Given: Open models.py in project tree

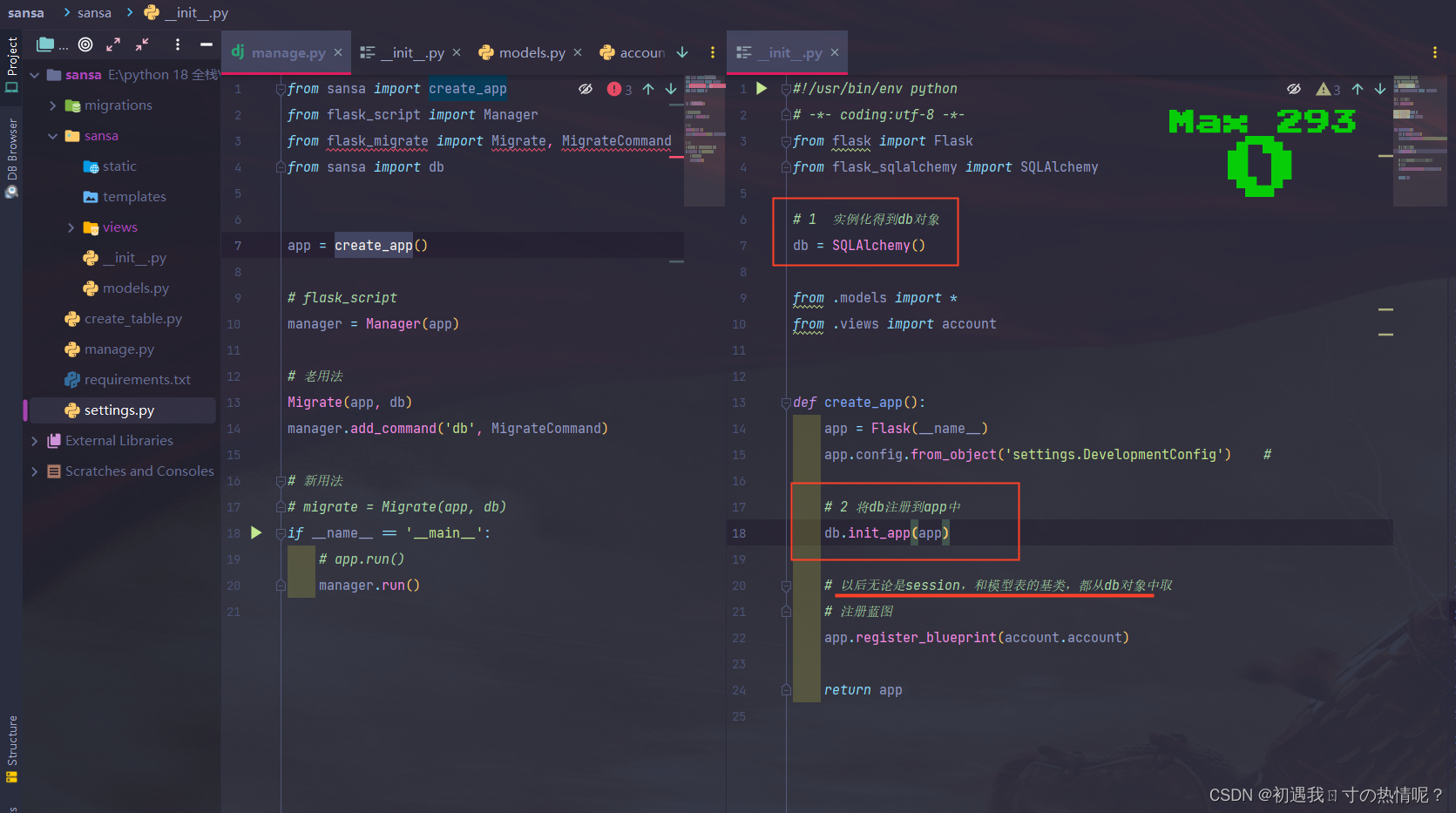Looking at the screenshot, I should [126, 288].
